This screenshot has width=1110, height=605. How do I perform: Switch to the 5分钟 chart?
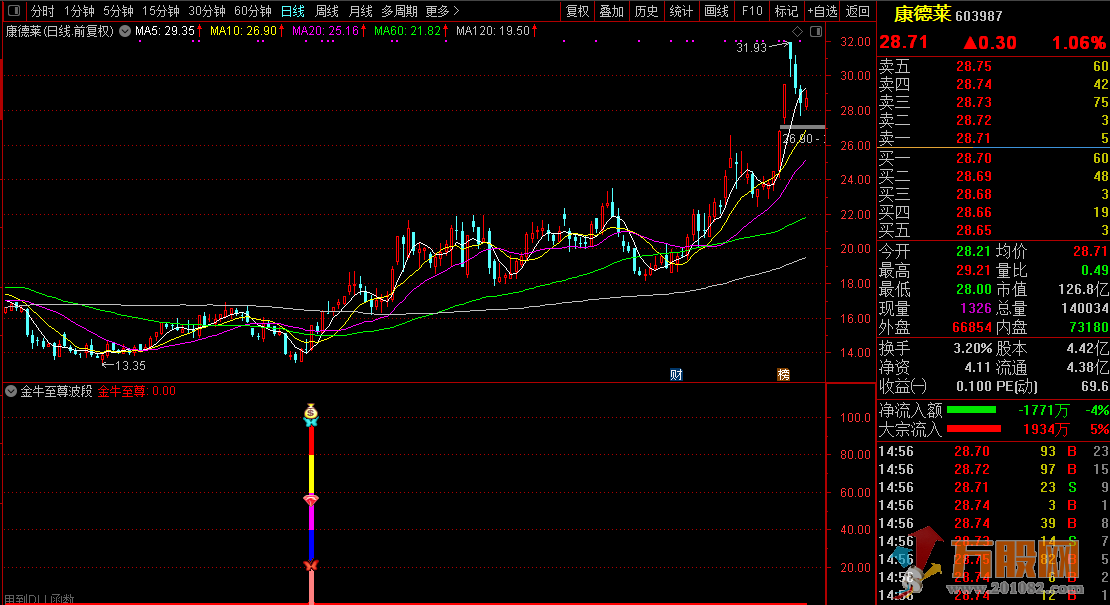click(x=118, y=11)
